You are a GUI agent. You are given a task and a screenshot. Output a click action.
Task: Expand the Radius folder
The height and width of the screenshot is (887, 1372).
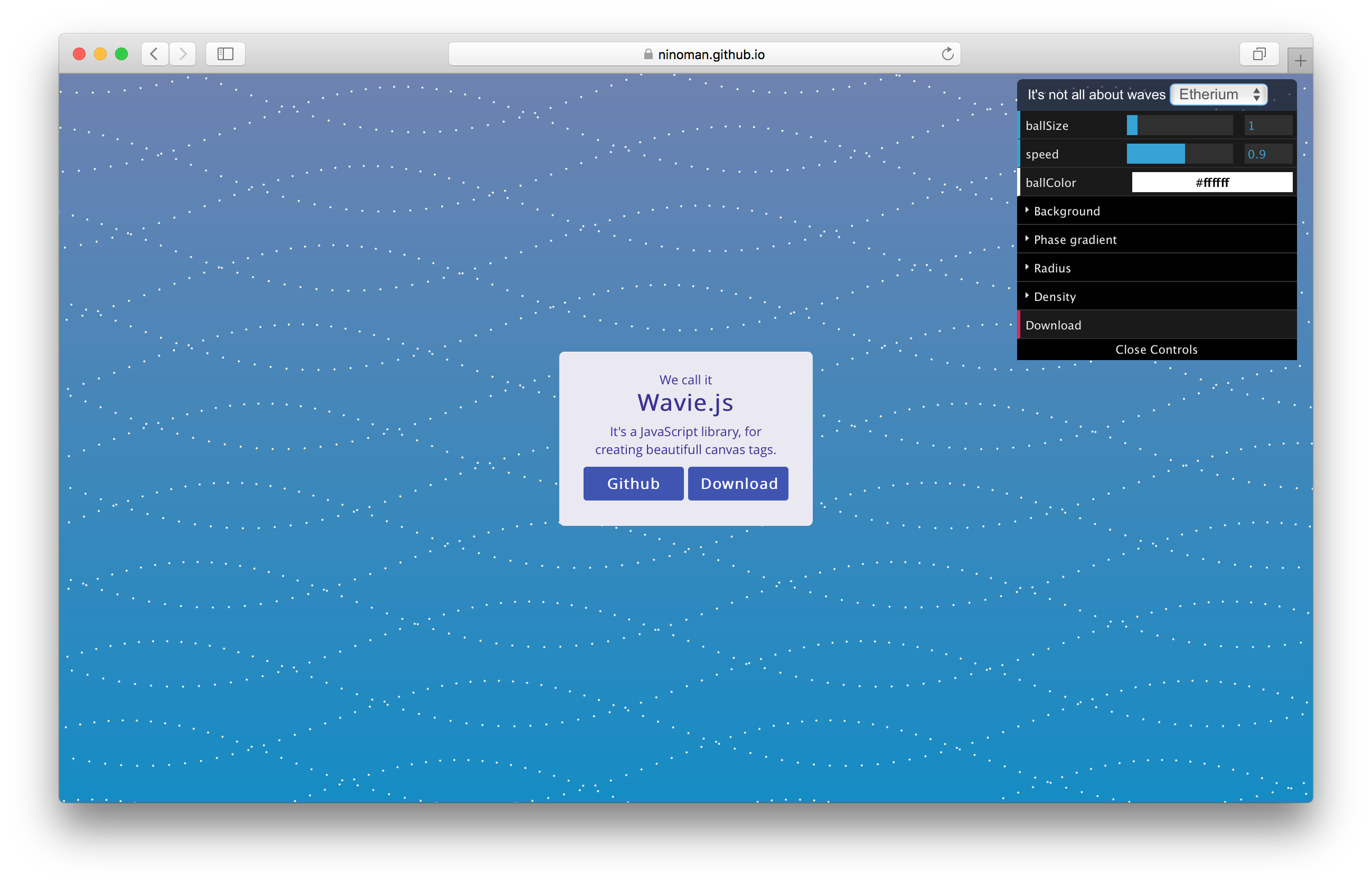[x=1052, y=268]
